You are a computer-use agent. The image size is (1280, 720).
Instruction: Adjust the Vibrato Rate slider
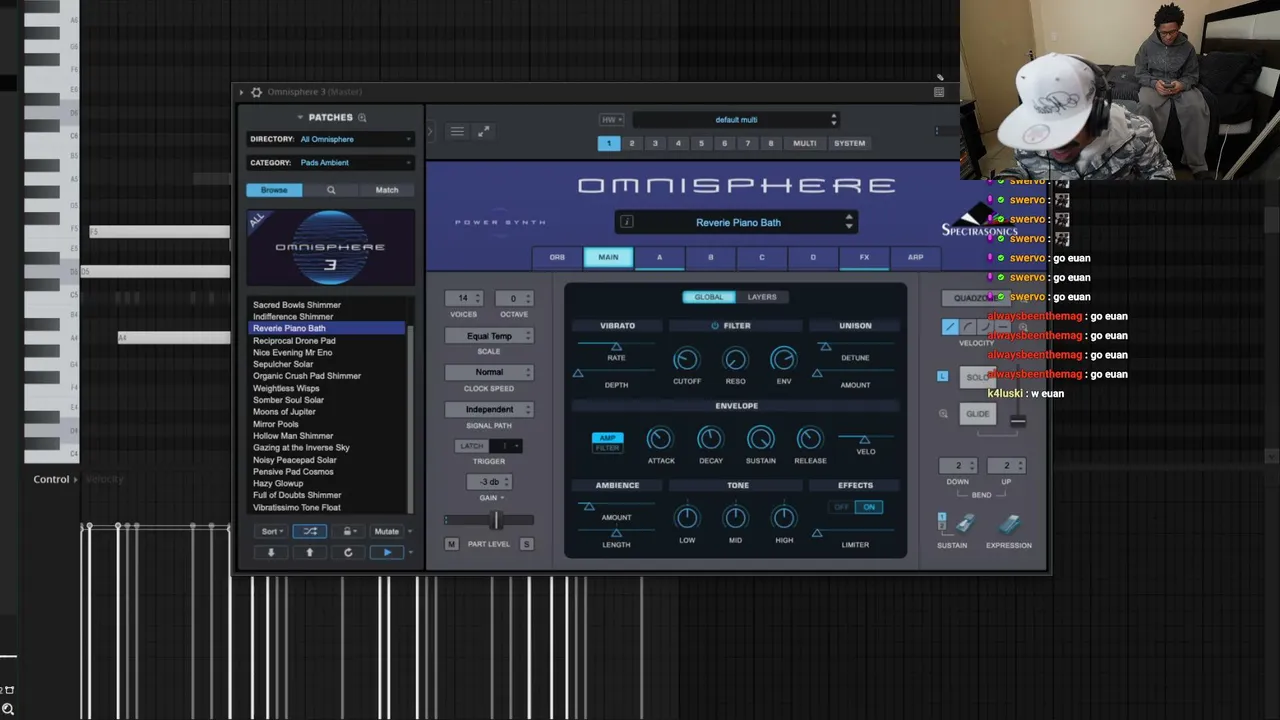coord(616,346)
